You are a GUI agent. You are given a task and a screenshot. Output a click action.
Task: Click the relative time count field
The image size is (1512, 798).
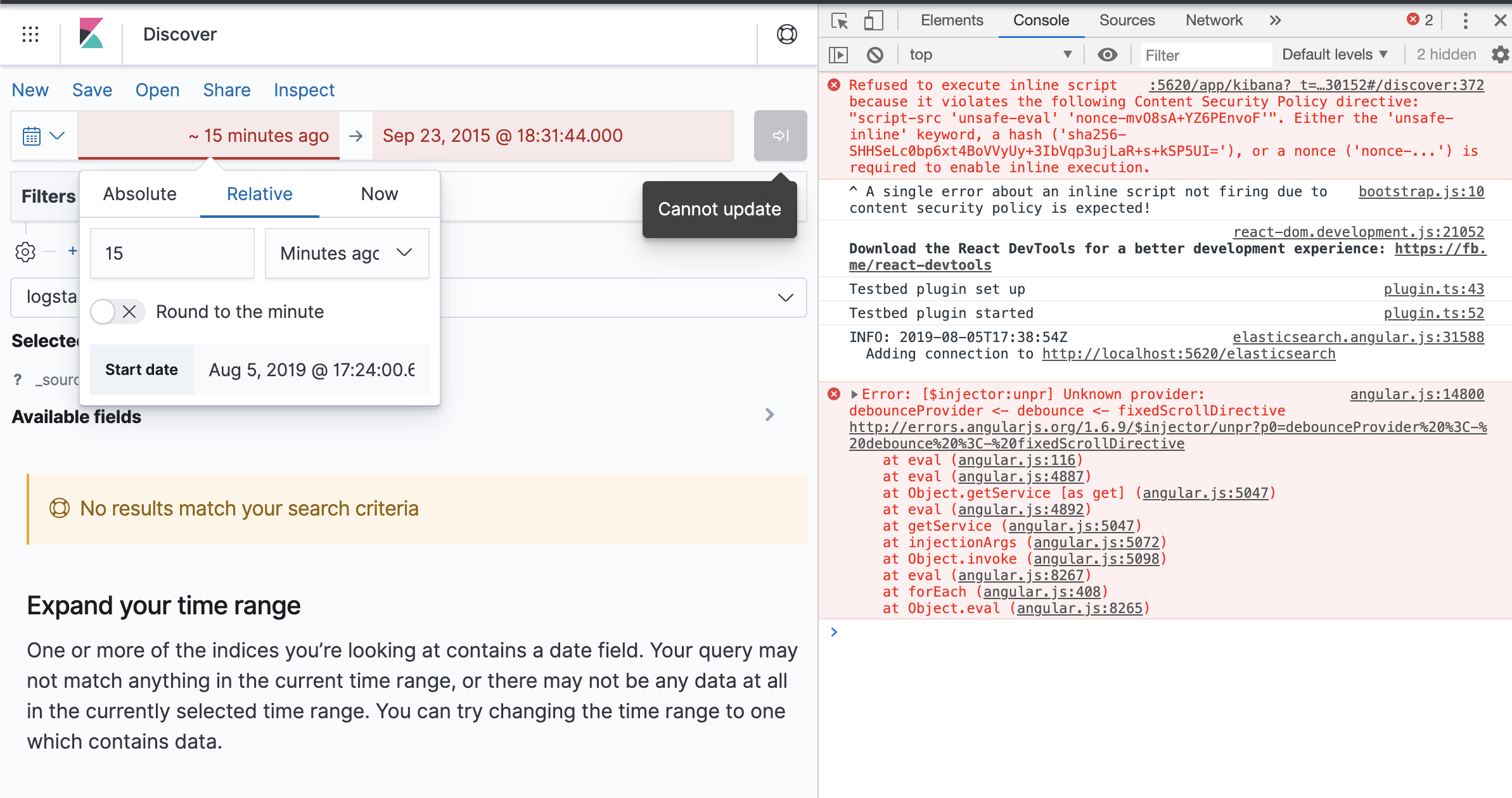click(172, 253)
